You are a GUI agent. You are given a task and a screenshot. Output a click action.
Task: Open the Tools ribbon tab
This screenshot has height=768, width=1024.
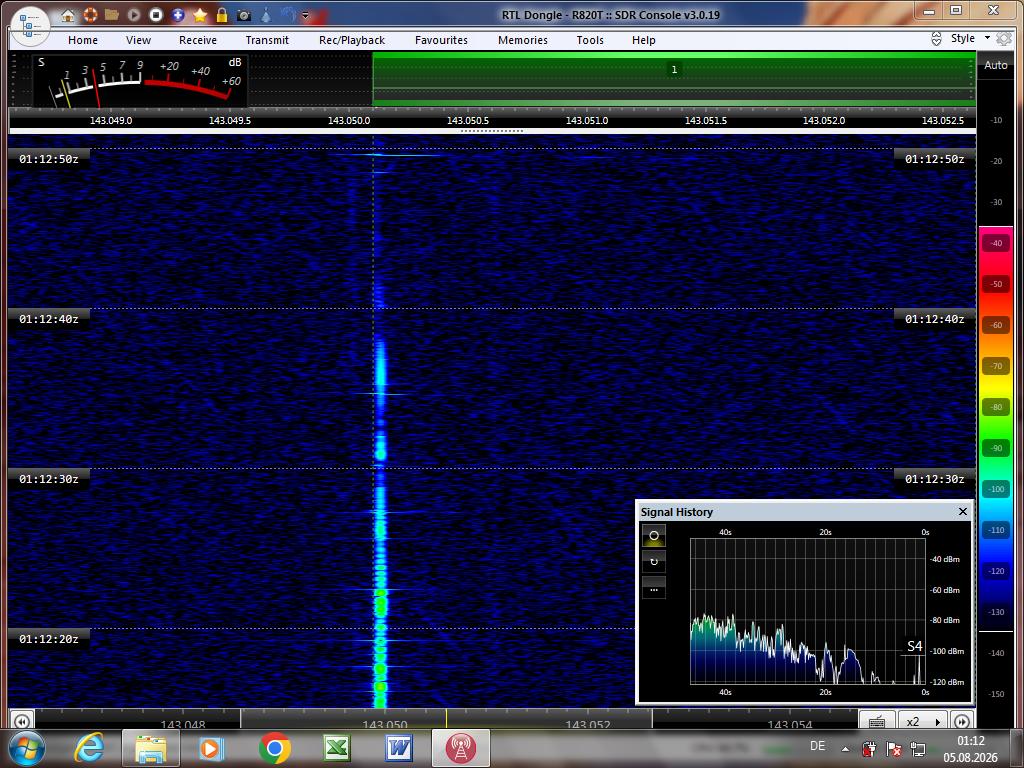(590, 40)
